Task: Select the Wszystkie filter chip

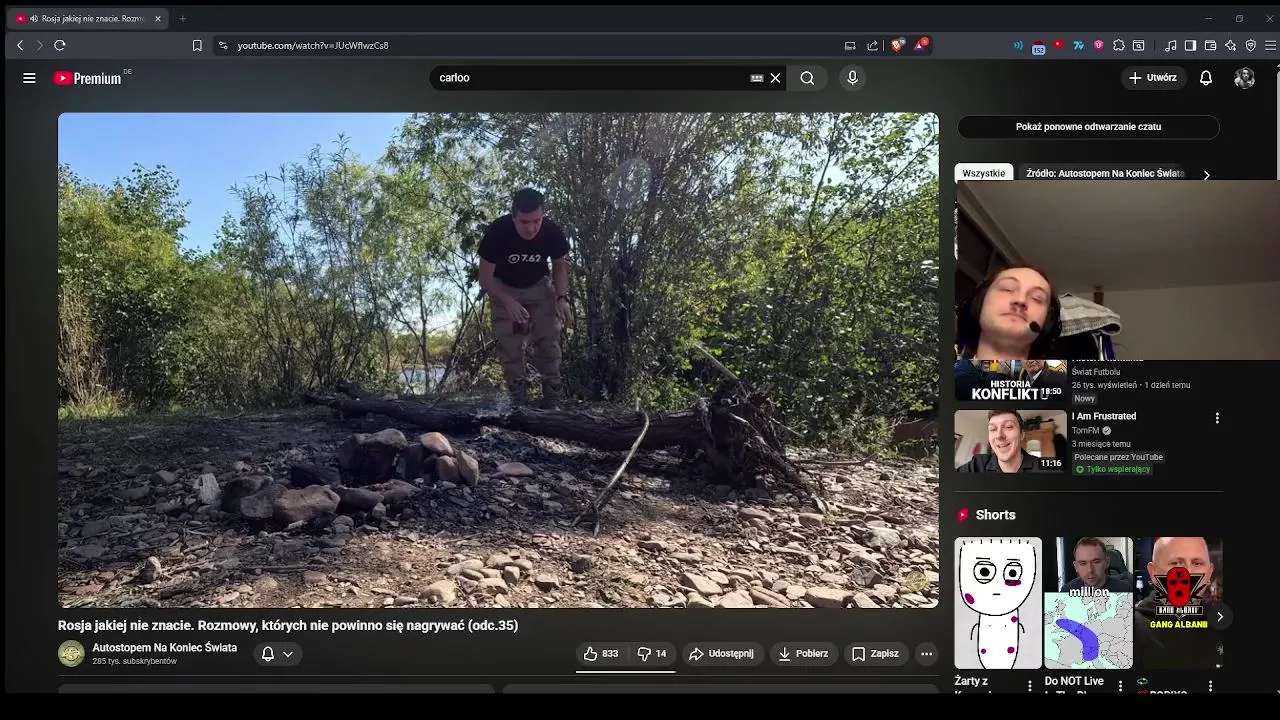Action: pos(984,173)
